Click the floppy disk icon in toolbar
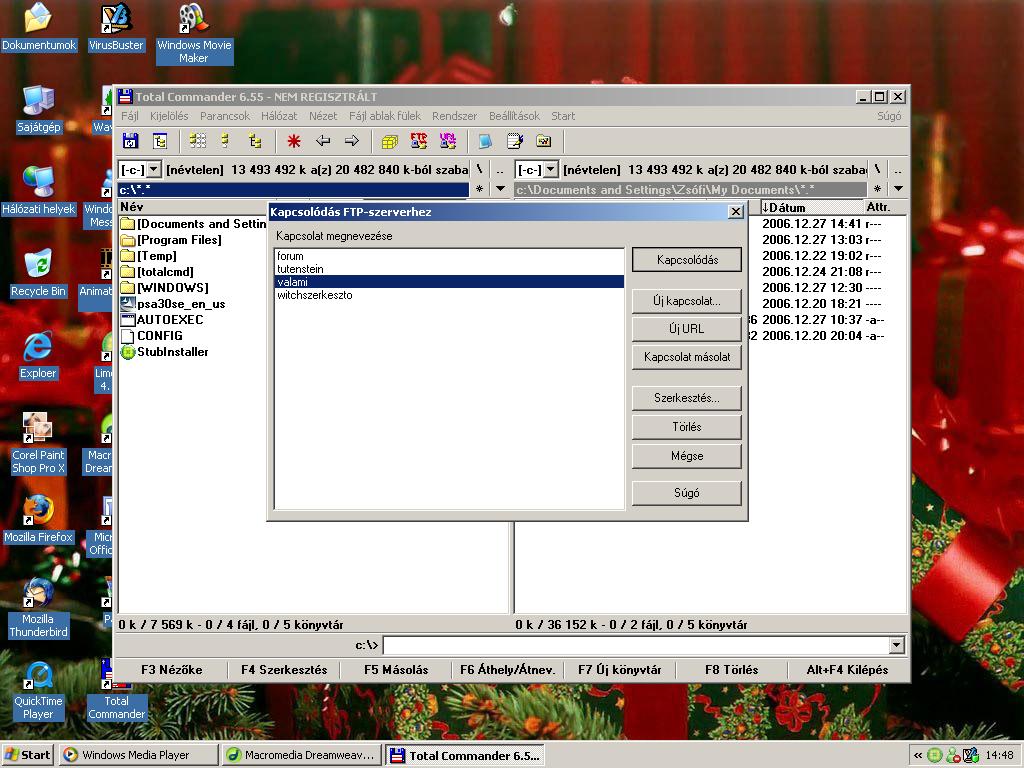The height and width of the screenshot is (768, 1024). [x=130, y=141]
